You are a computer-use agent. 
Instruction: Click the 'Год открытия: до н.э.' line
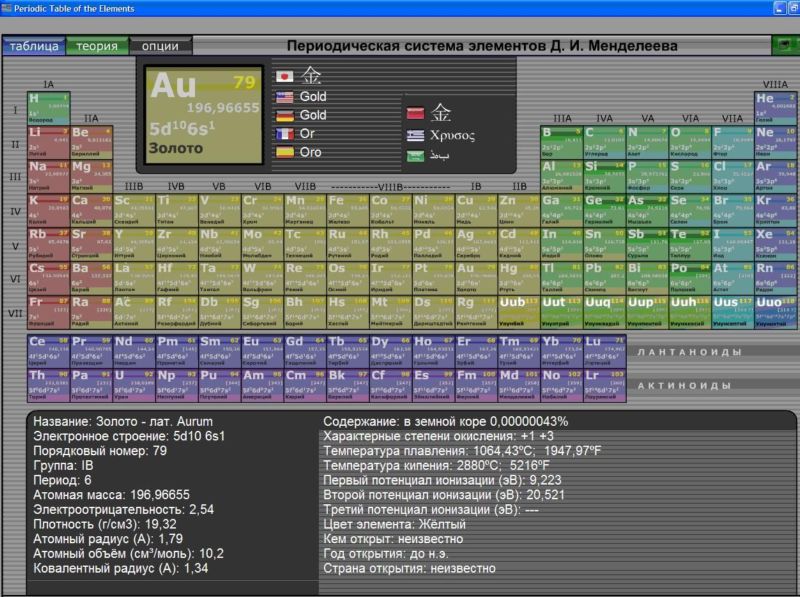click(x=386, y=554)
